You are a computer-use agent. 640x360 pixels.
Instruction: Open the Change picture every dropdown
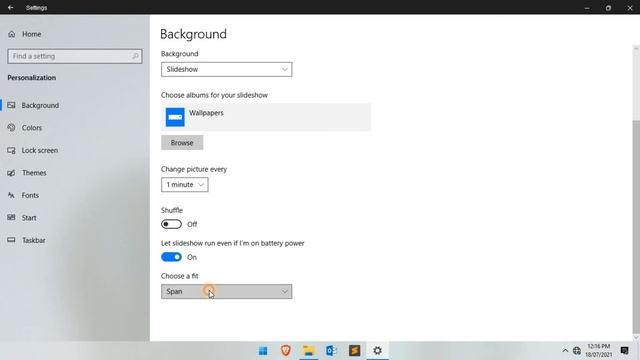pyautogui.click(x=184, y=184)
